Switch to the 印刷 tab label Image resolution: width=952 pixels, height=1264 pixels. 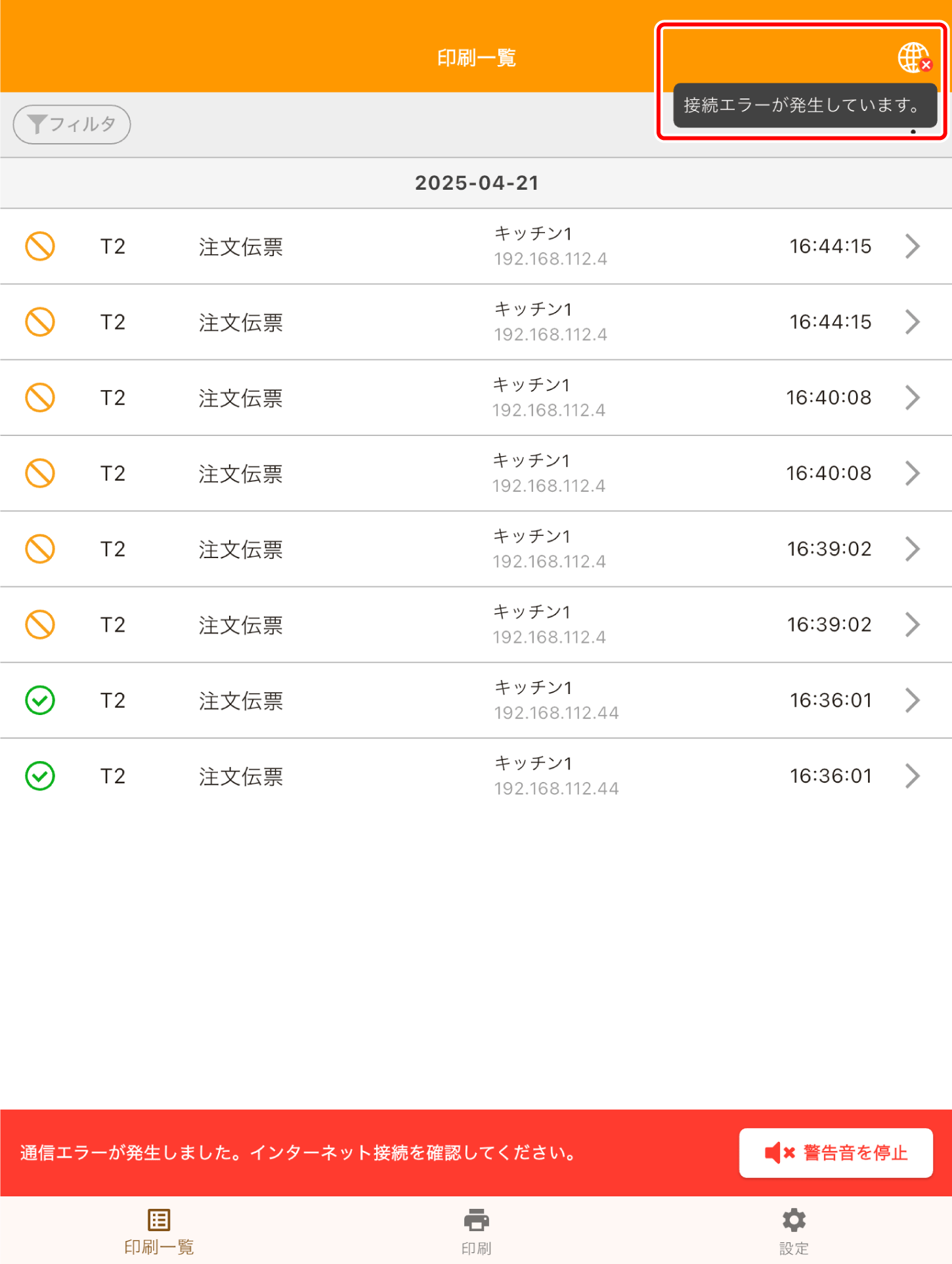click(476, 1248)
